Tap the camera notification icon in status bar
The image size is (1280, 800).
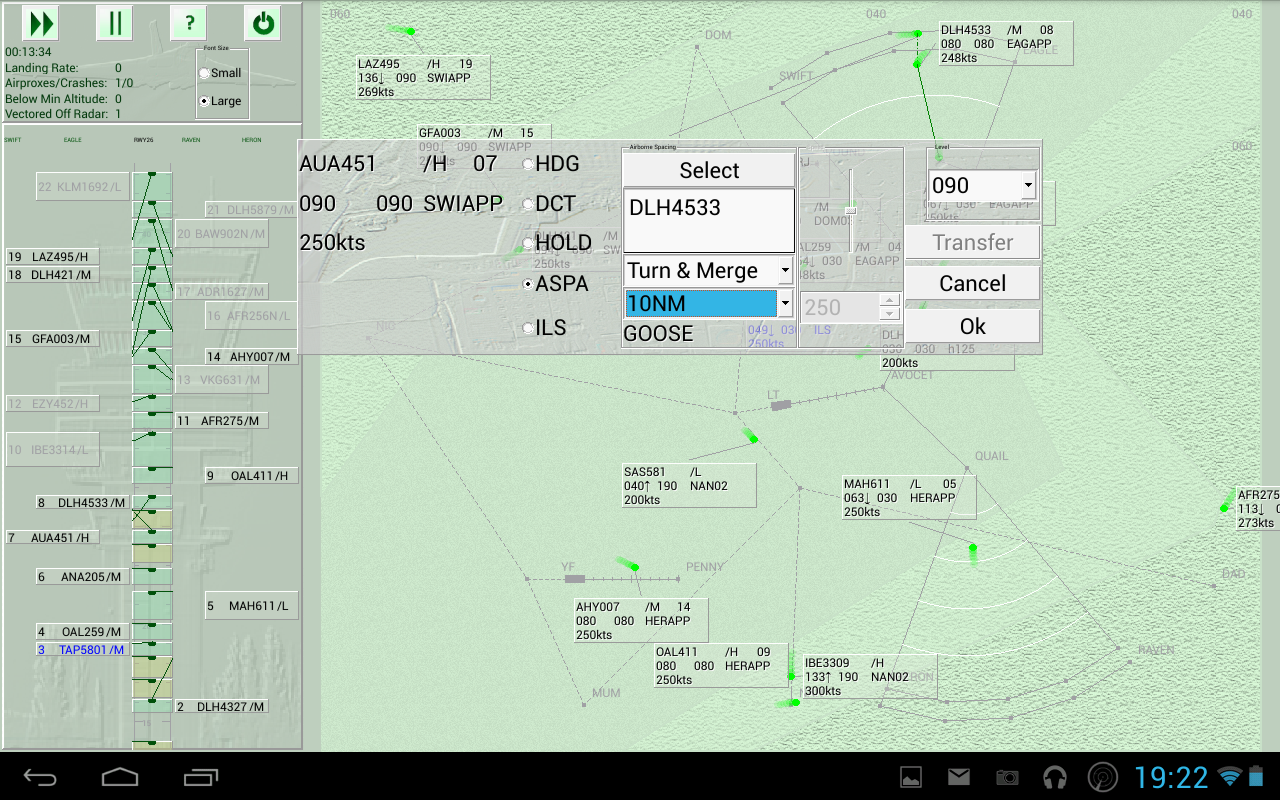1007,777
